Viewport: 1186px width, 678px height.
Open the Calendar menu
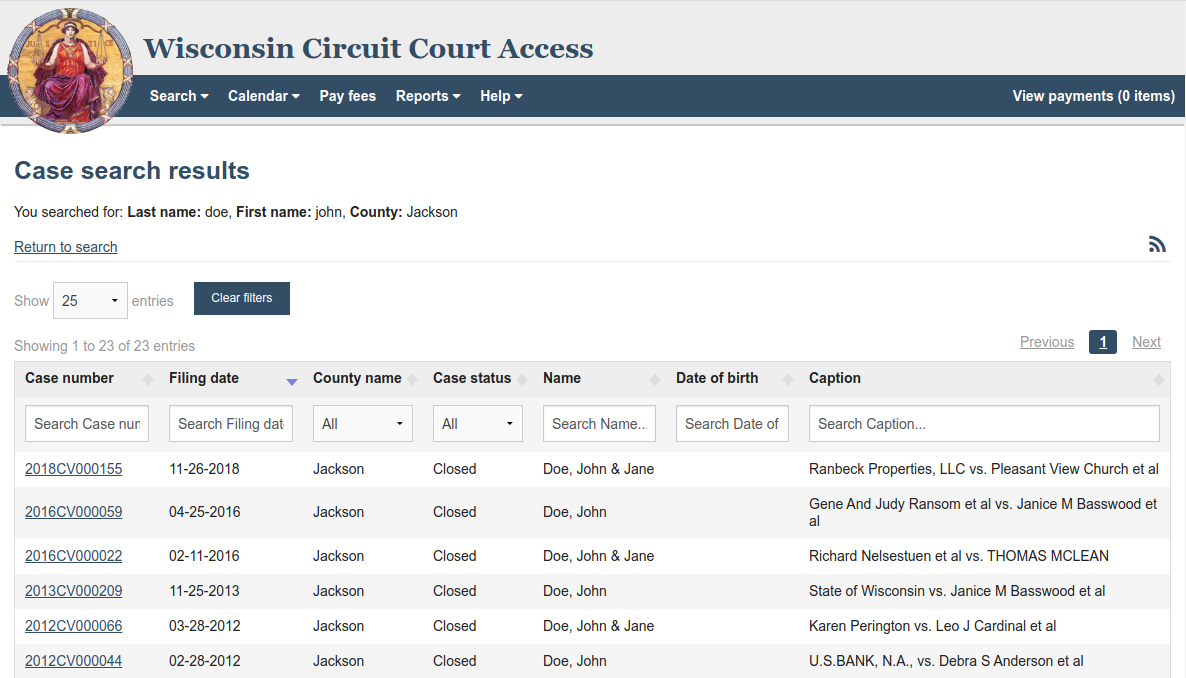(263, 96)
